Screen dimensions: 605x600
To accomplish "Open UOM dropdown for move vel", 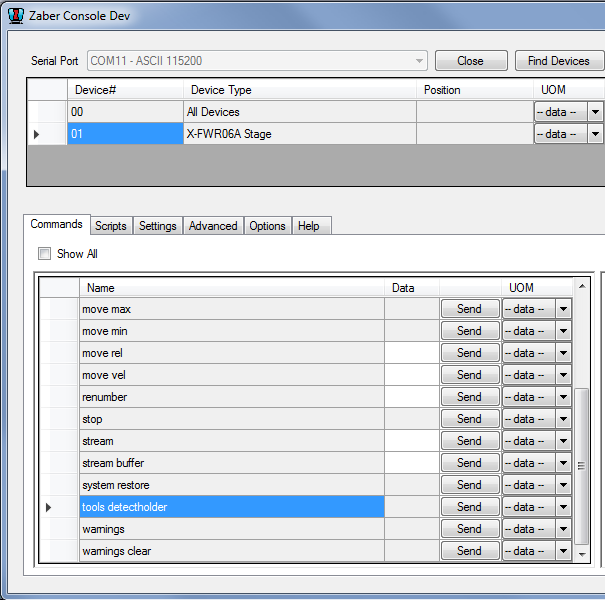I will click(x=563, y=375).
